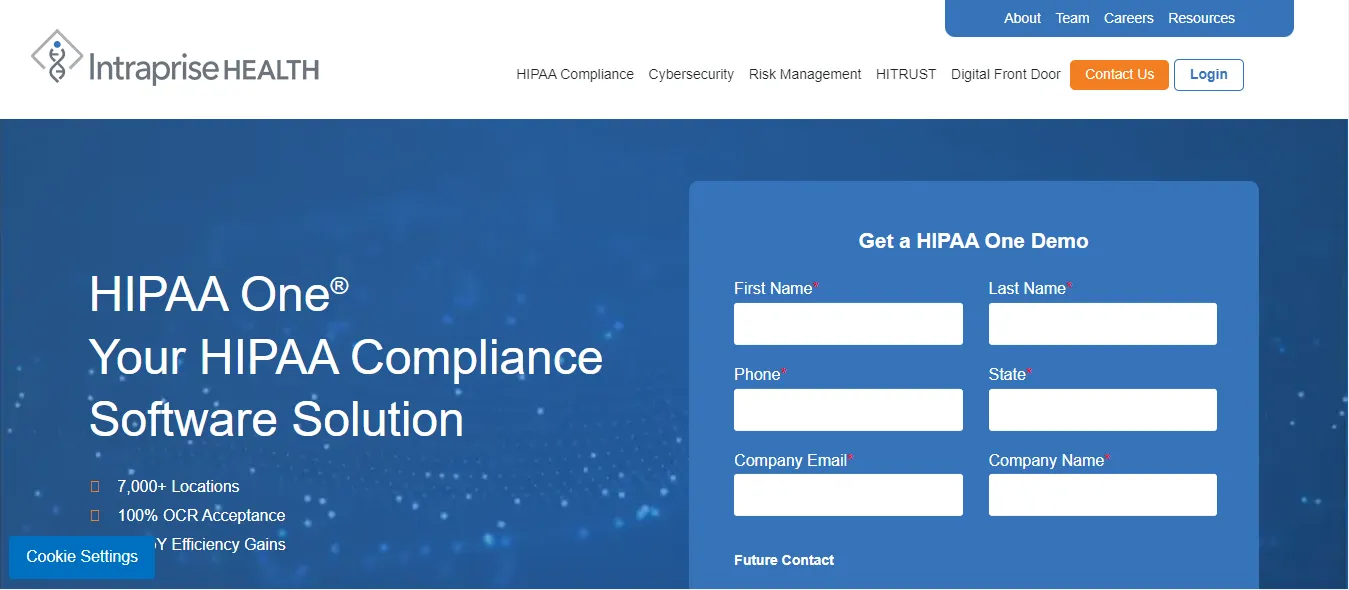Open the Risk Management menu

pos(805,74)
